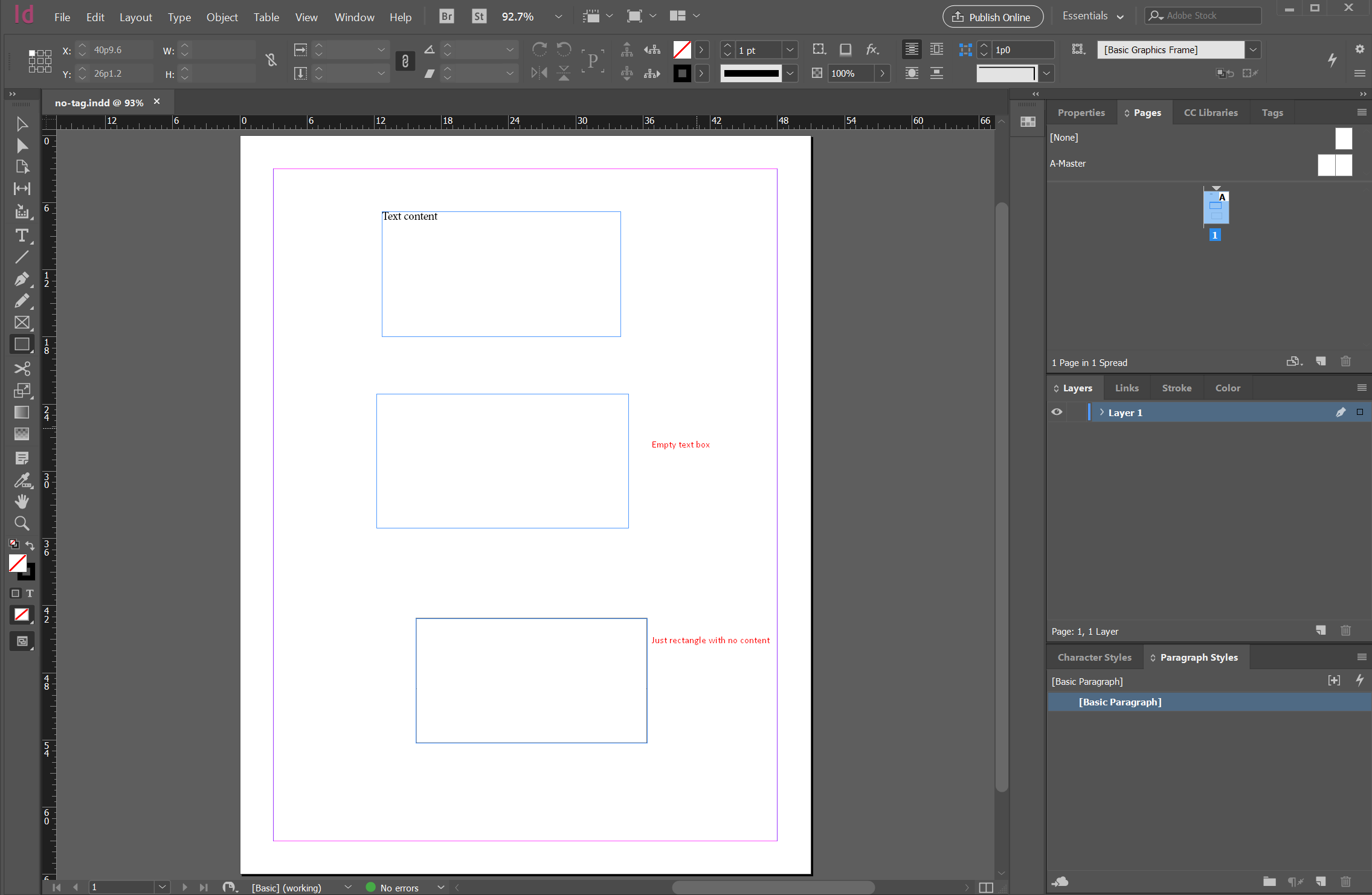Click the Publish Online button

993,17
